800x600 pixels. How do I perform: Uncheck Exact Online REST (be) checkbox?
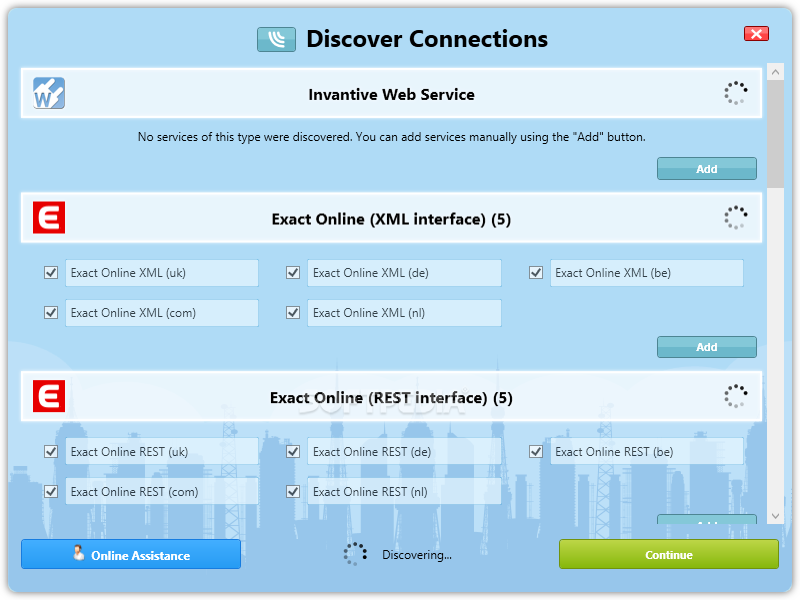[x=536, y=452]
